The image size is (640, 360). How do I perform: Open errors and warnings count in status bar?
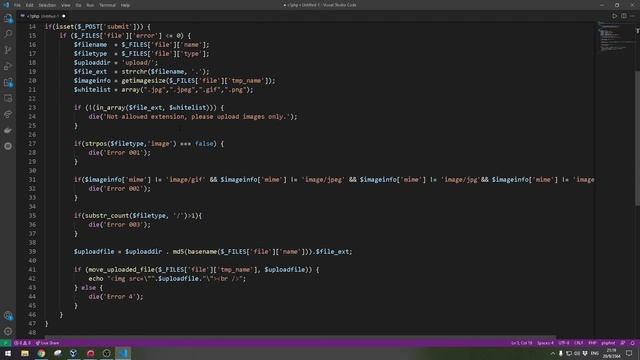[x=22, y=343]
